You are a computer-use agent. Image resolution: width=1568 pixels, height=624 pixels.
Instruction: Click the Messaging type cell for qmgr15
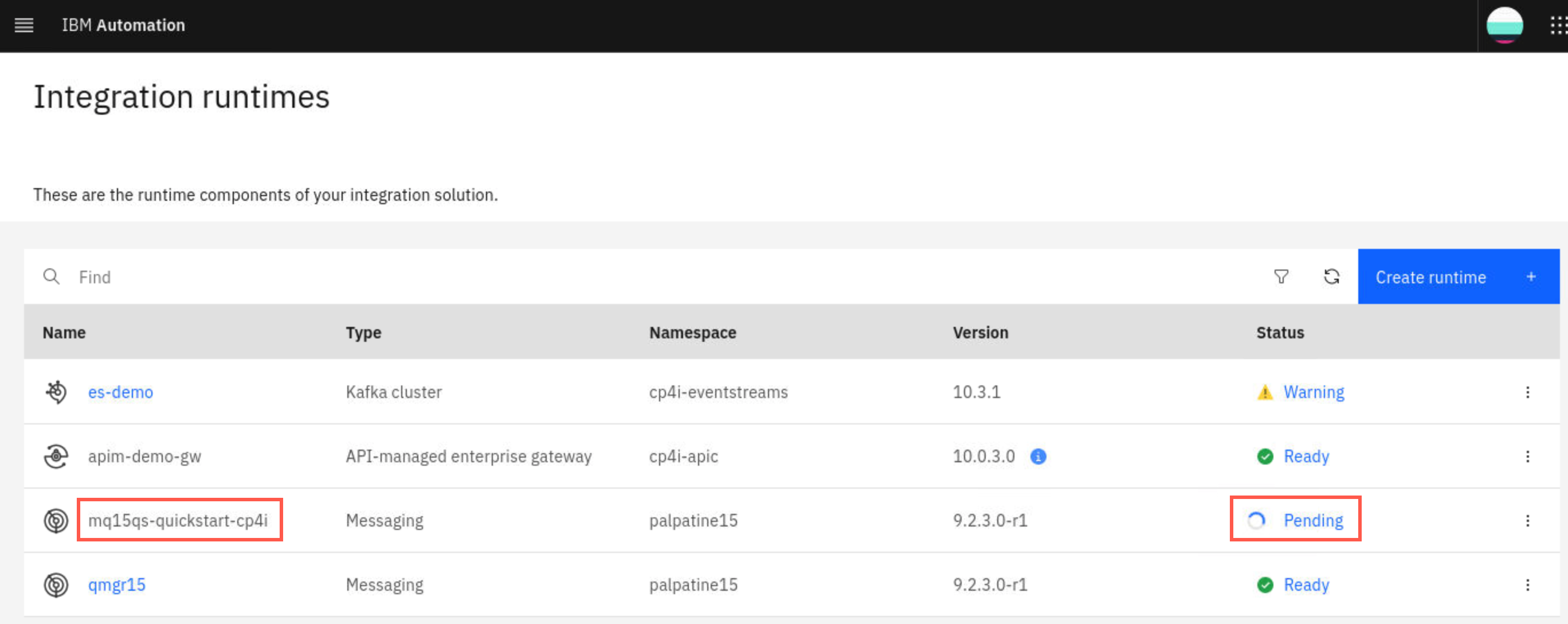tap(385, 585)
